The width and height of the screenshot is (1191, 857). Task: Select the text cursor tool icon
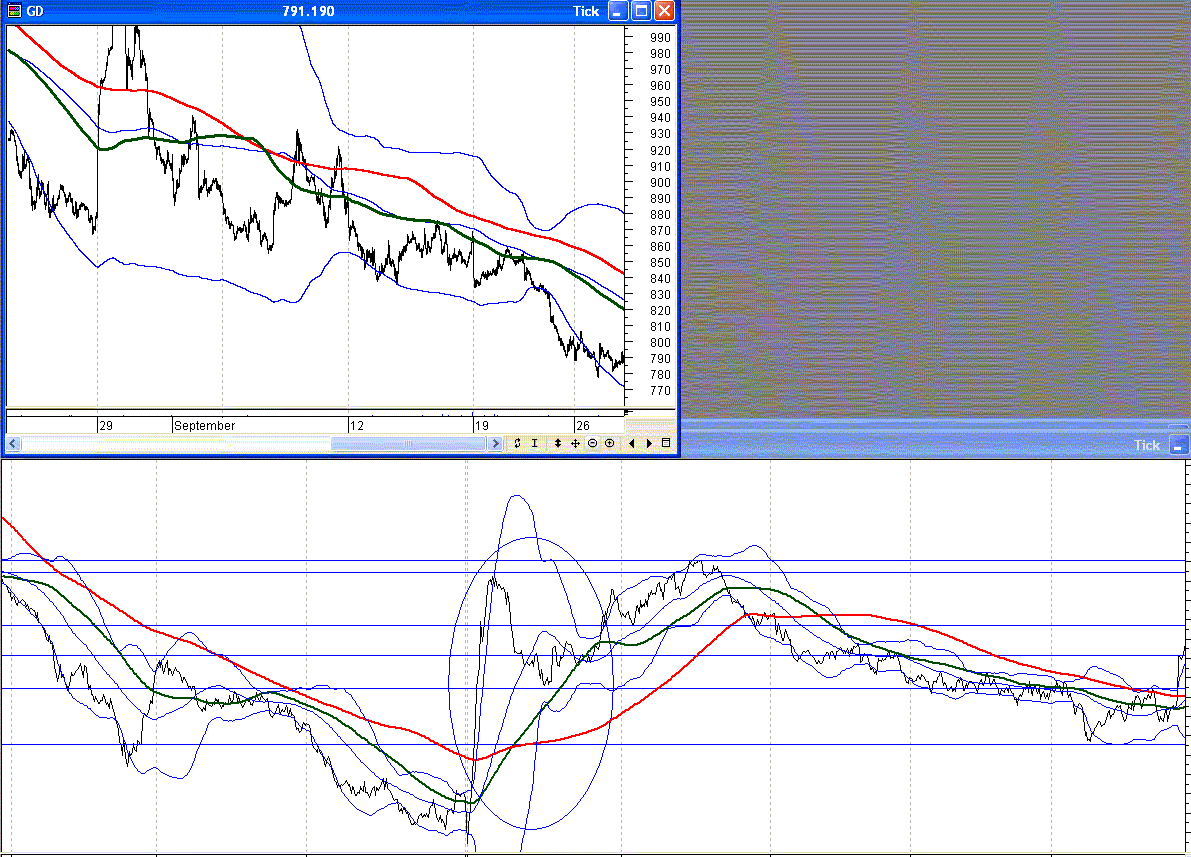click(535, 443)
